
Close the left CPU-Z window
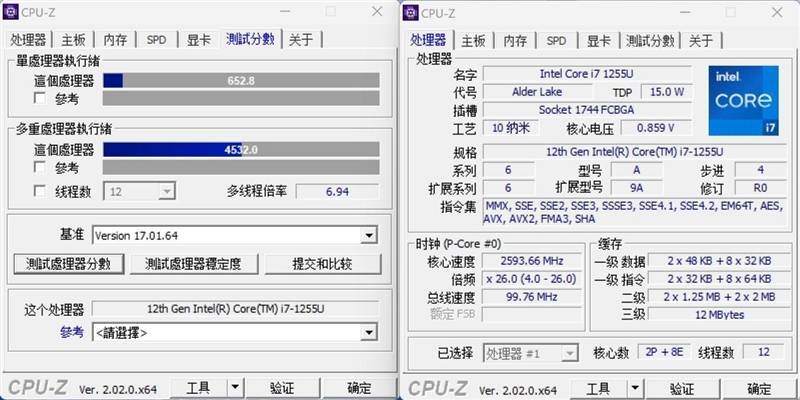[x=377, y=11]
